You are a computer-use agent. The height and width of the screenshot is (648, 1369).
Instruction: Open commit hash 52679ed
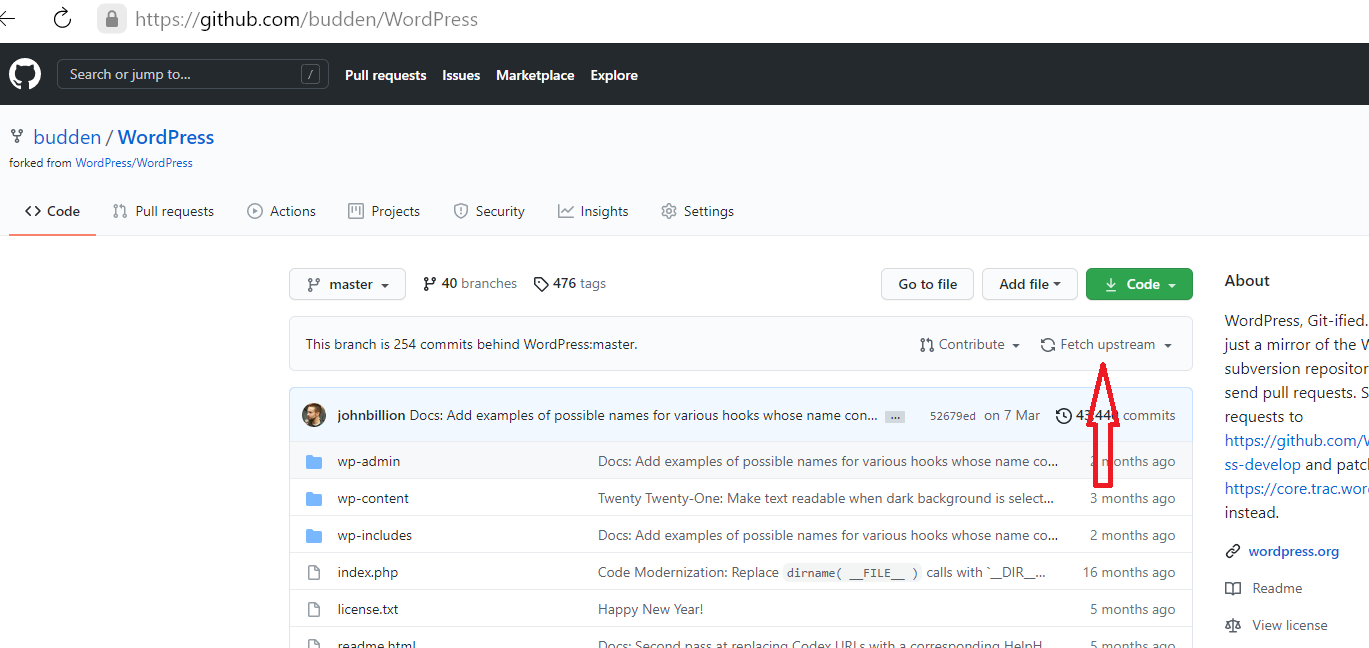[952, 416]
